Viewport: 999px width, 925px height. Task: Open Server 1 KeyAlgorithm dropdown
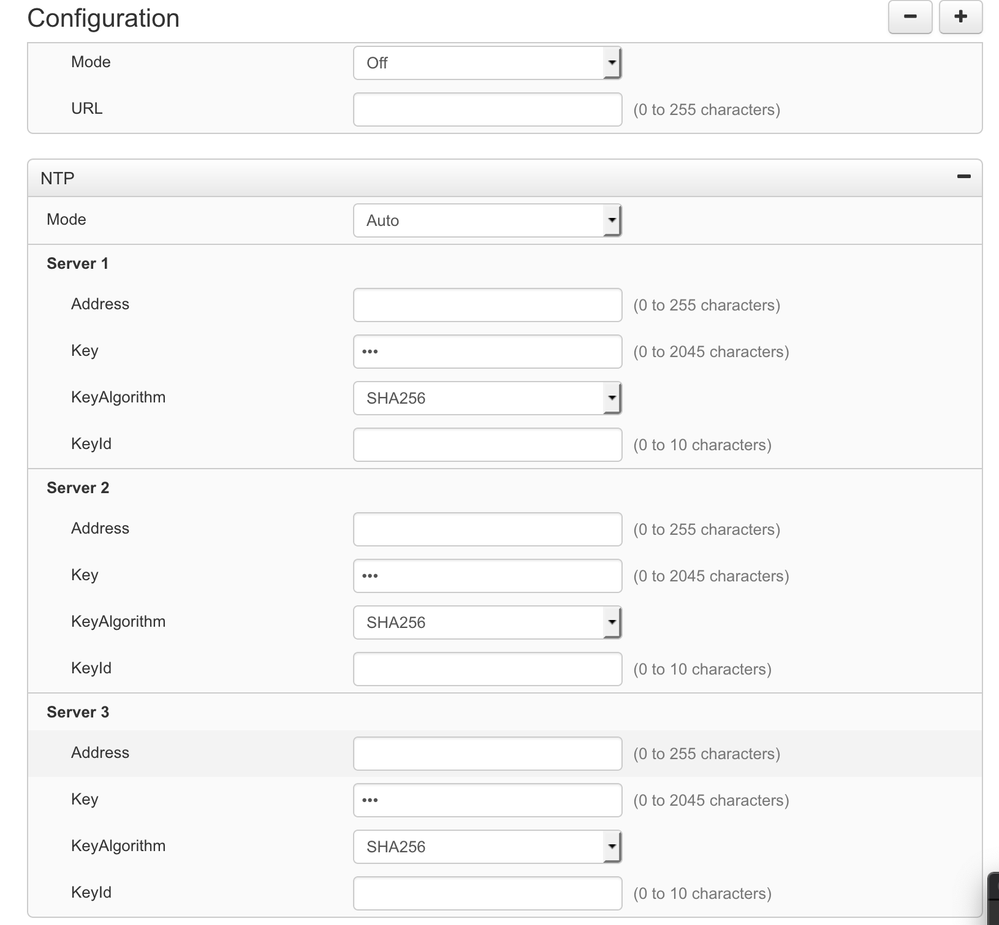pos(487,398)
